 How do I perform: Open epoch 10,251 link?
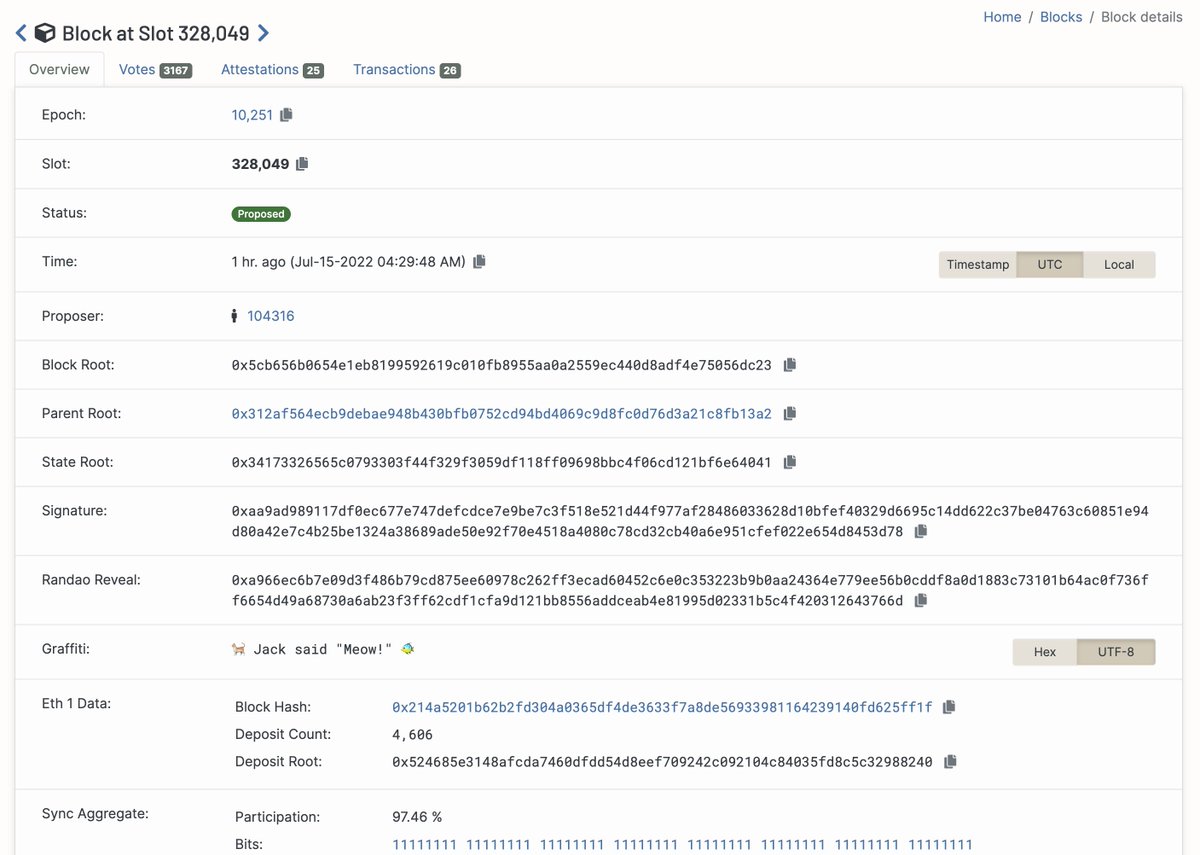252,115
